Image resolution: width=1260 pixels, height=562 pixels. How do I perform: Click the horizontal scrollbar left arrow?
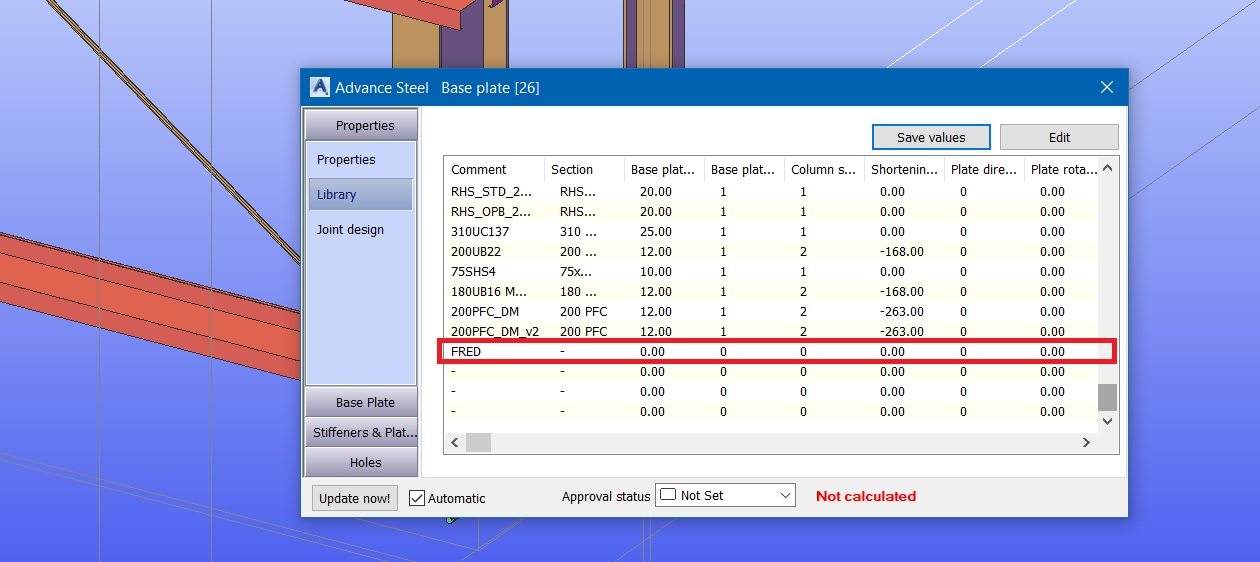tap(455, 442)
